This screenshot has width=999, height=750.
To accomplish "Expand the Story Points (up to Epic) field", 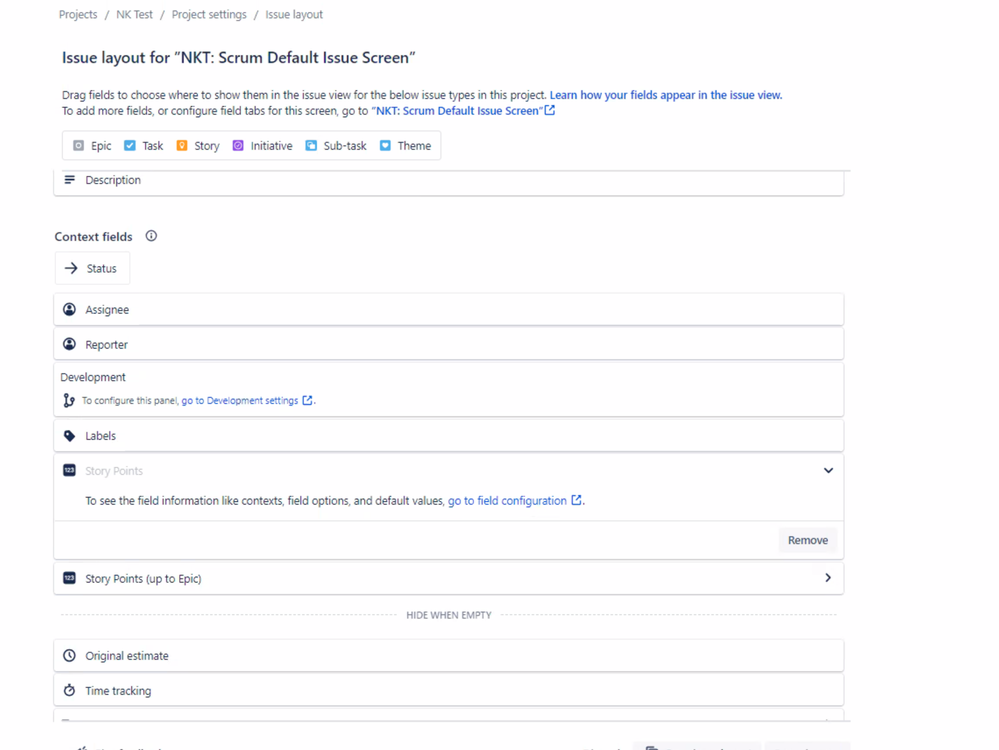I will point(828,578).
